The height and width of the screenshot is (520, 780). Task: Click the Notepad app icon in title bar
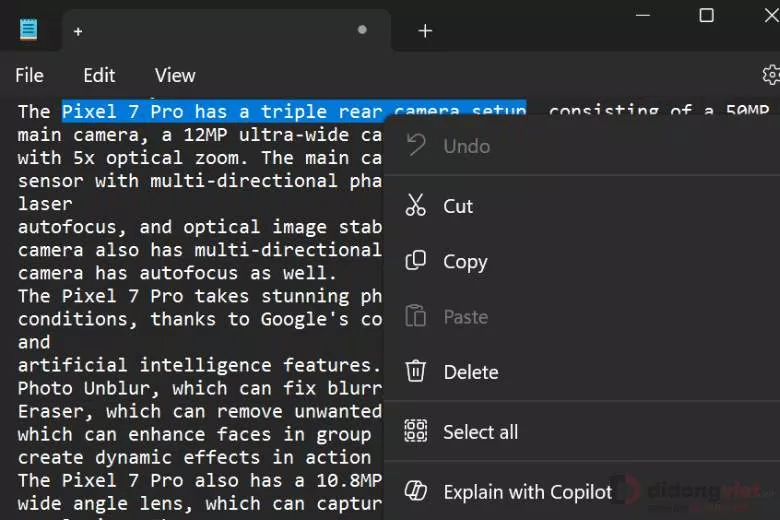(28, 30)
